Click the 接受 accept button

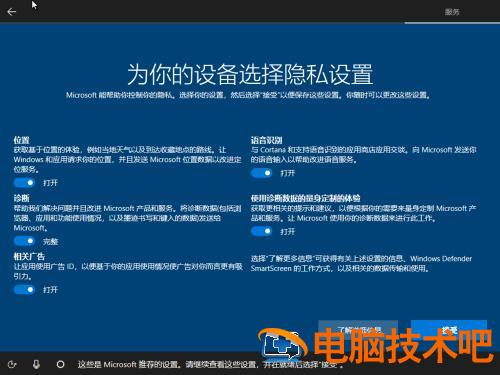[449, 330]
